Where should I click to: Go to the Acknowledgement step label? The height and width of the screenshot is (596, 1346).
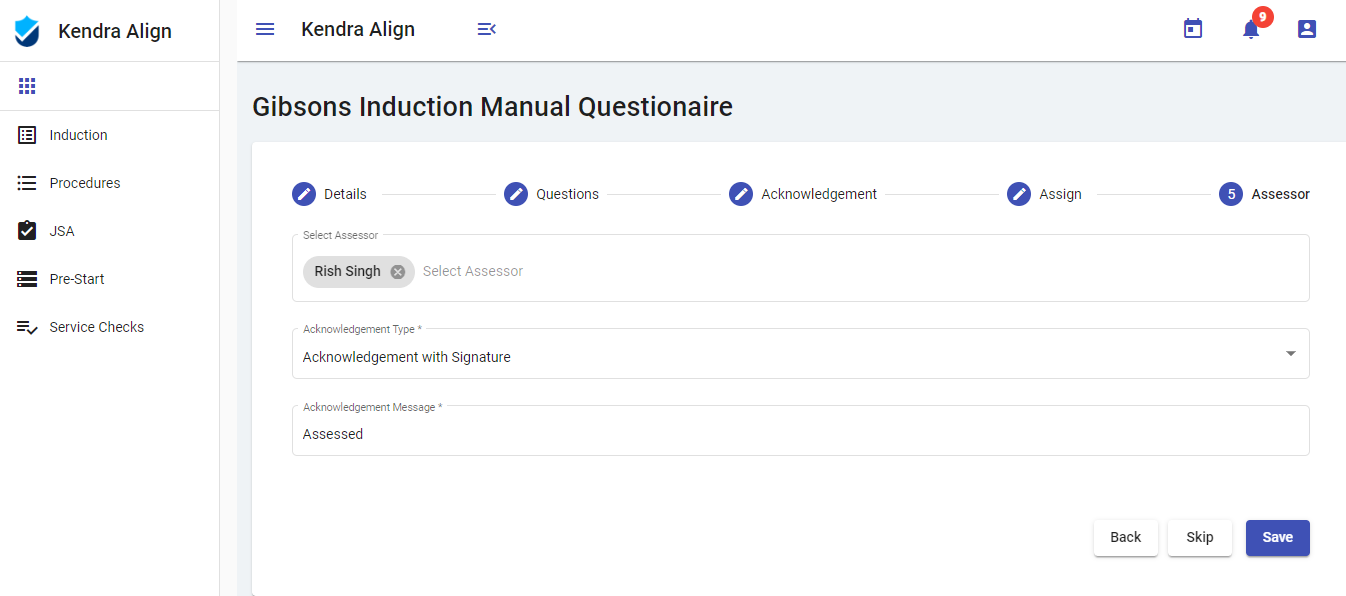[x=819, y=194]
